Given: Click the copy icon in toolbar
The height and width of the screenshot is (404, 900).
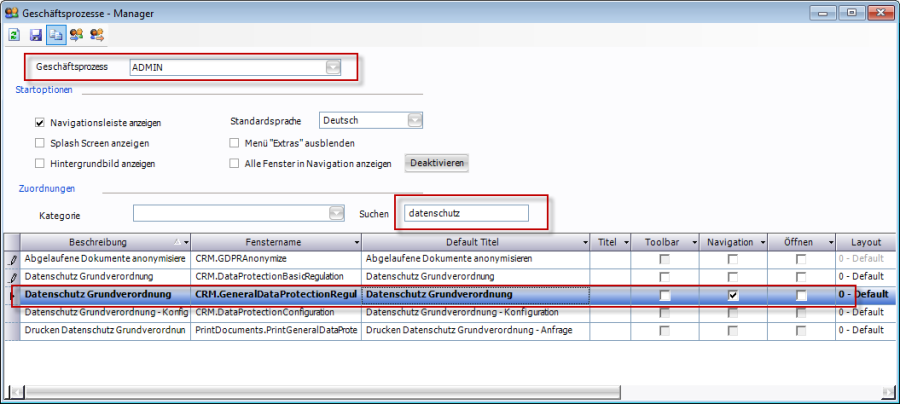Looking at the screenshot, I should tap(55, 35).
